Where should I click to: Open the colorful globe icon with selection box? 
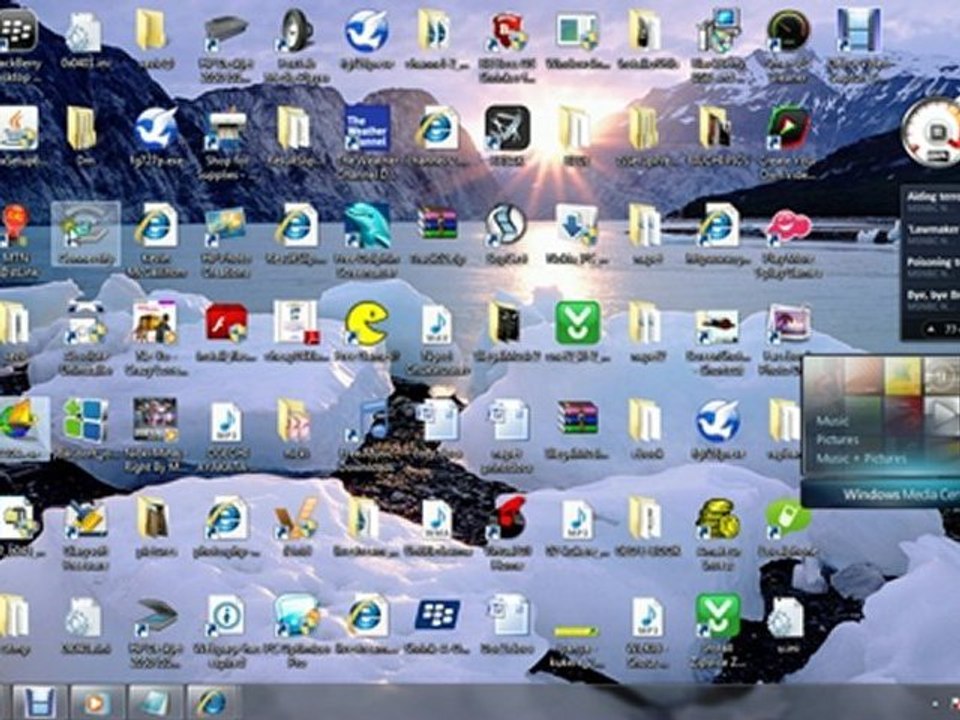21,421
